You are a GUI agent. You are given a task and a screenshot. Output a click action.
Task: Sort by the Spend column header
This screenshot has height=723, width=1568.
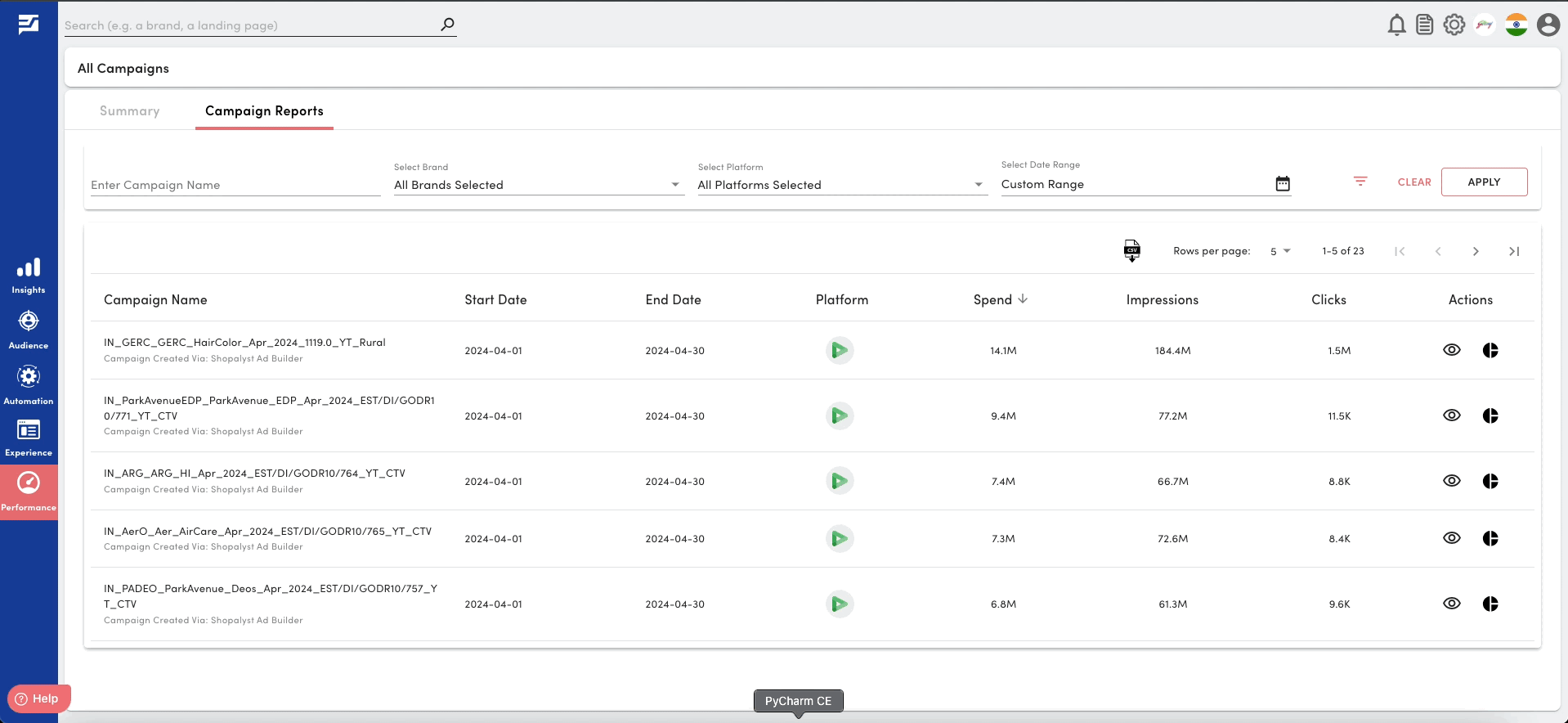coord(1000,299)
